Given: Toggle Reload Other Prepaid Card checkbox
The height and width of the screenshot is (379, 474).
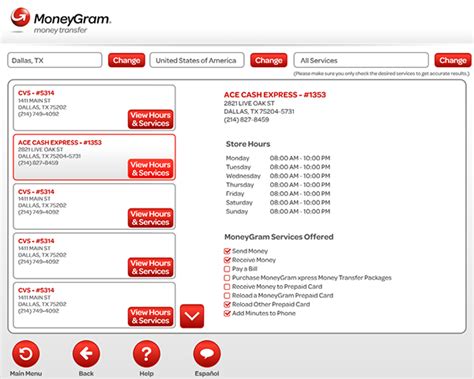Looking at the screenshot, I should click(227, 304).
